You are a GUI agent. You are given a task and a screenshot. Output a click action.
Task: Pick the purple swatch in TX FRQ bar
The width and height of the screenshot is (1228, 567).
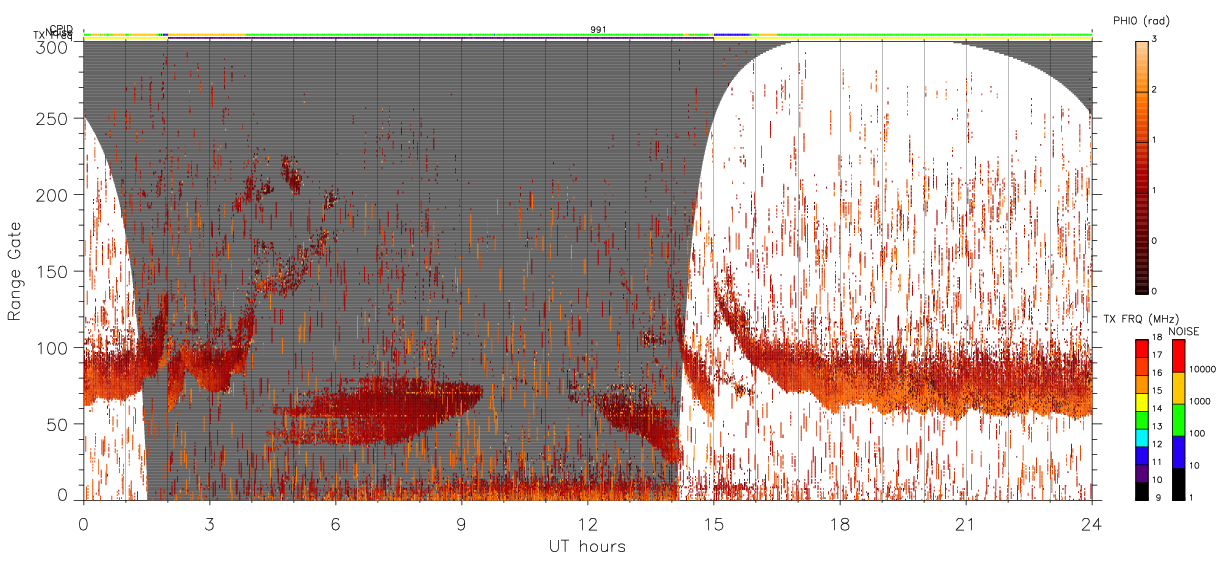tap(1141, 472)
